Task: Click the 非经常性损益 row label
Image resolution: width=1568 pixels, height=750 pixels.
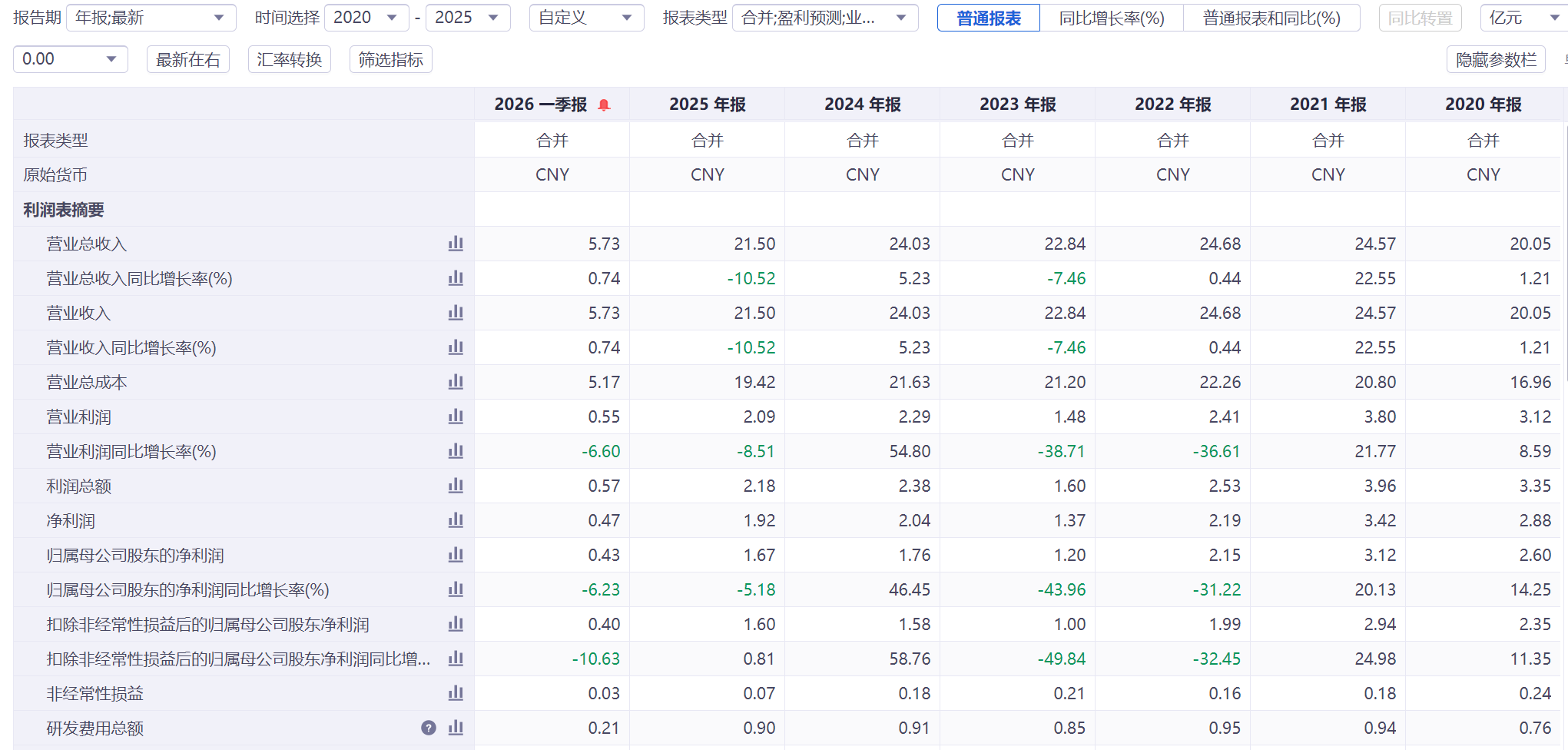Action: [x=94, y=694]
